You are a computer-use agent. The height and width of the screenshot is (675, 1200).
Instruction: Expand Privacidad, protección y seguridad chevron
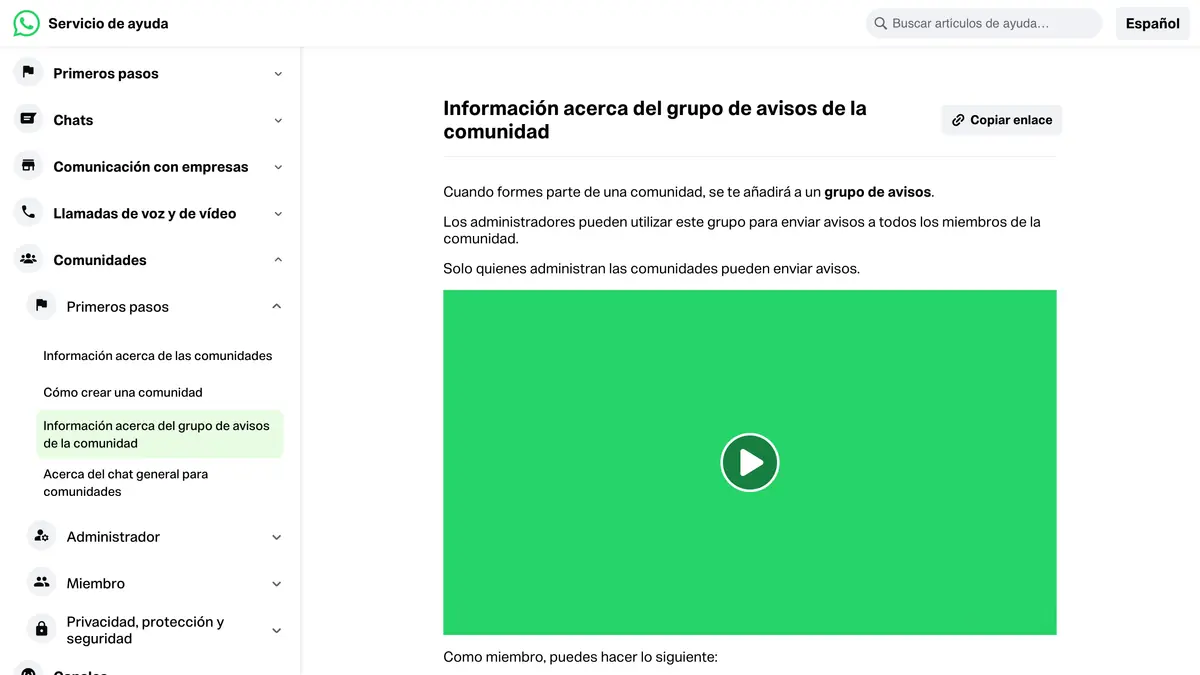(277, 630)
